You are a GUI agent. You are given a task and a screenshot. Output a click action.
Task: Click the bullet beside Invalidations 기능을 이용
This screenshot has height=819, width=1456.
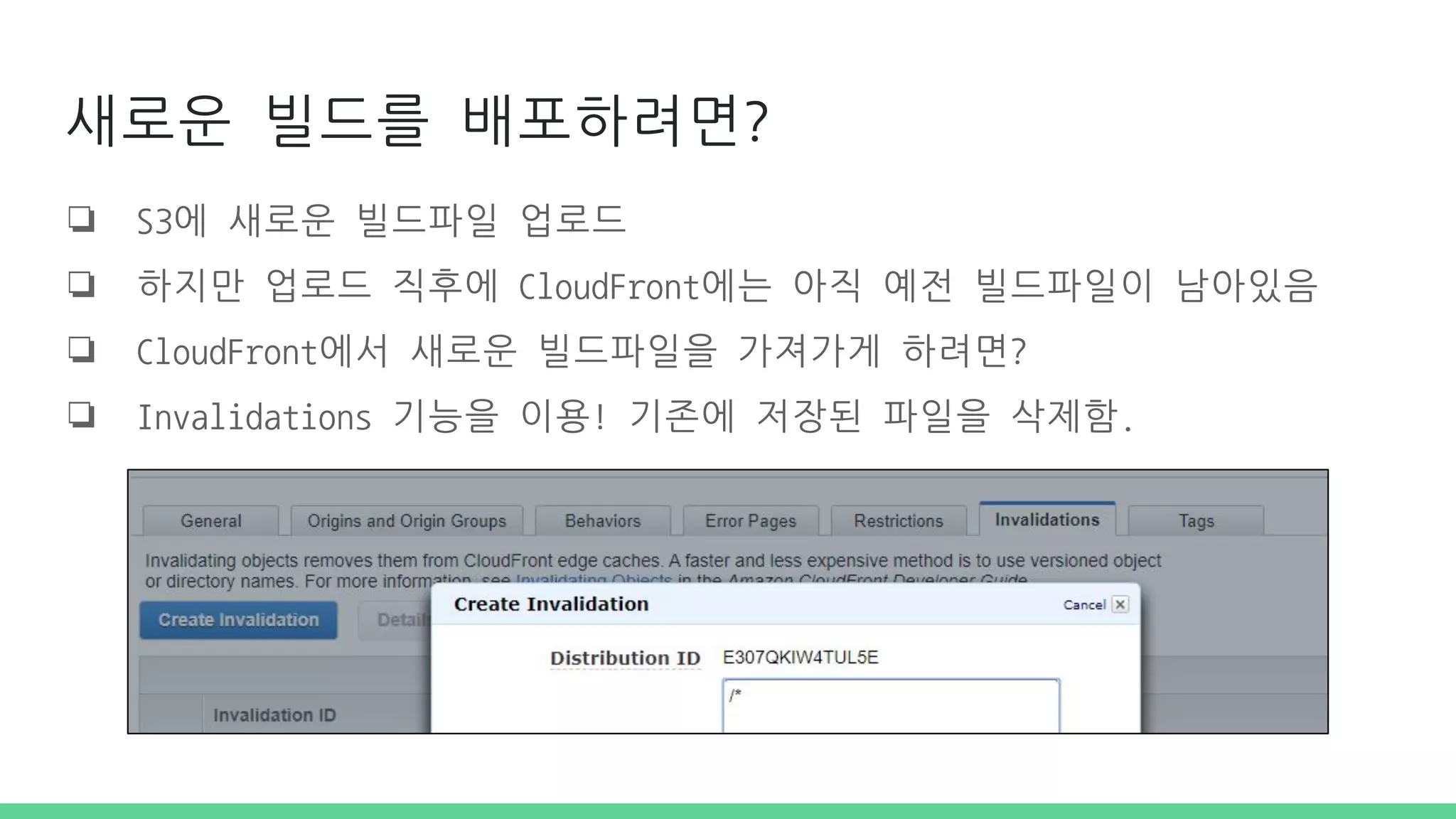point(81,414)
